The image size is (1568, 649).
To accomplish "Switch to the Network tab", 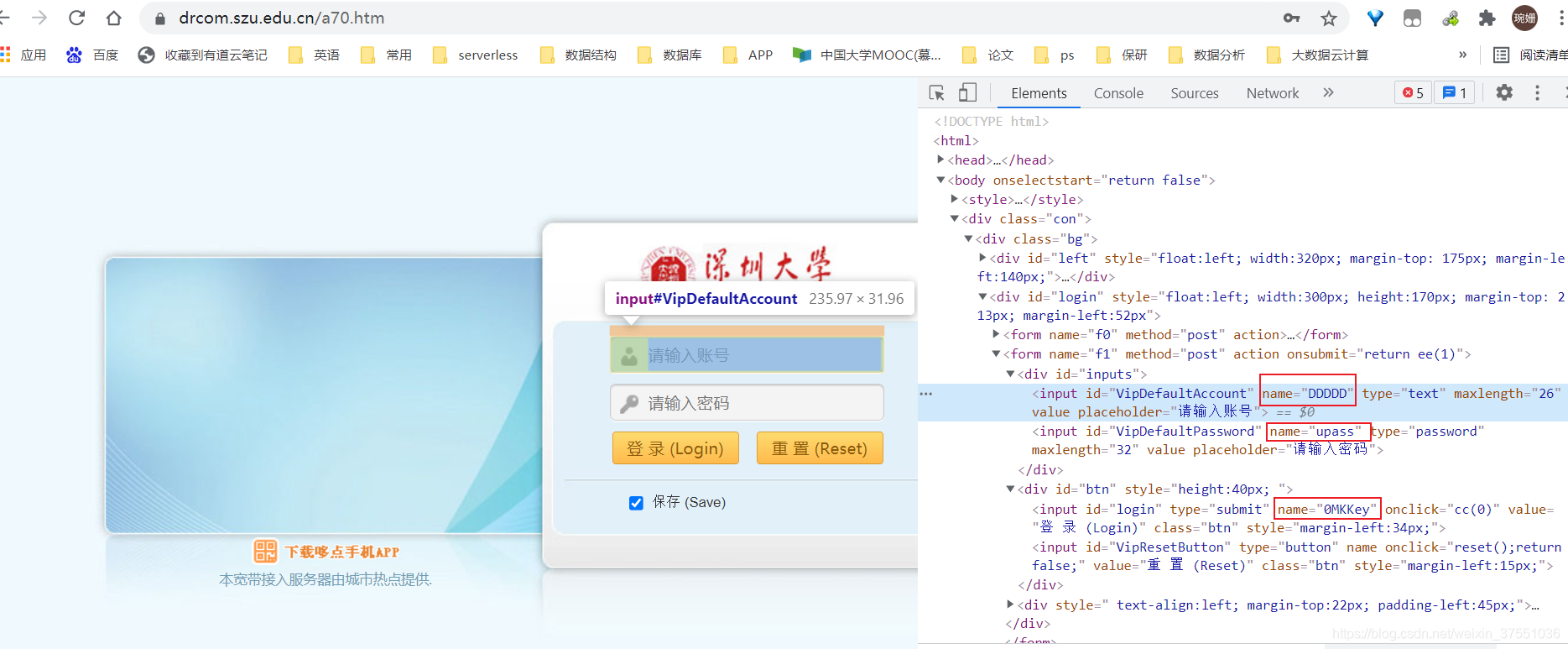I will coord(1273,93).
